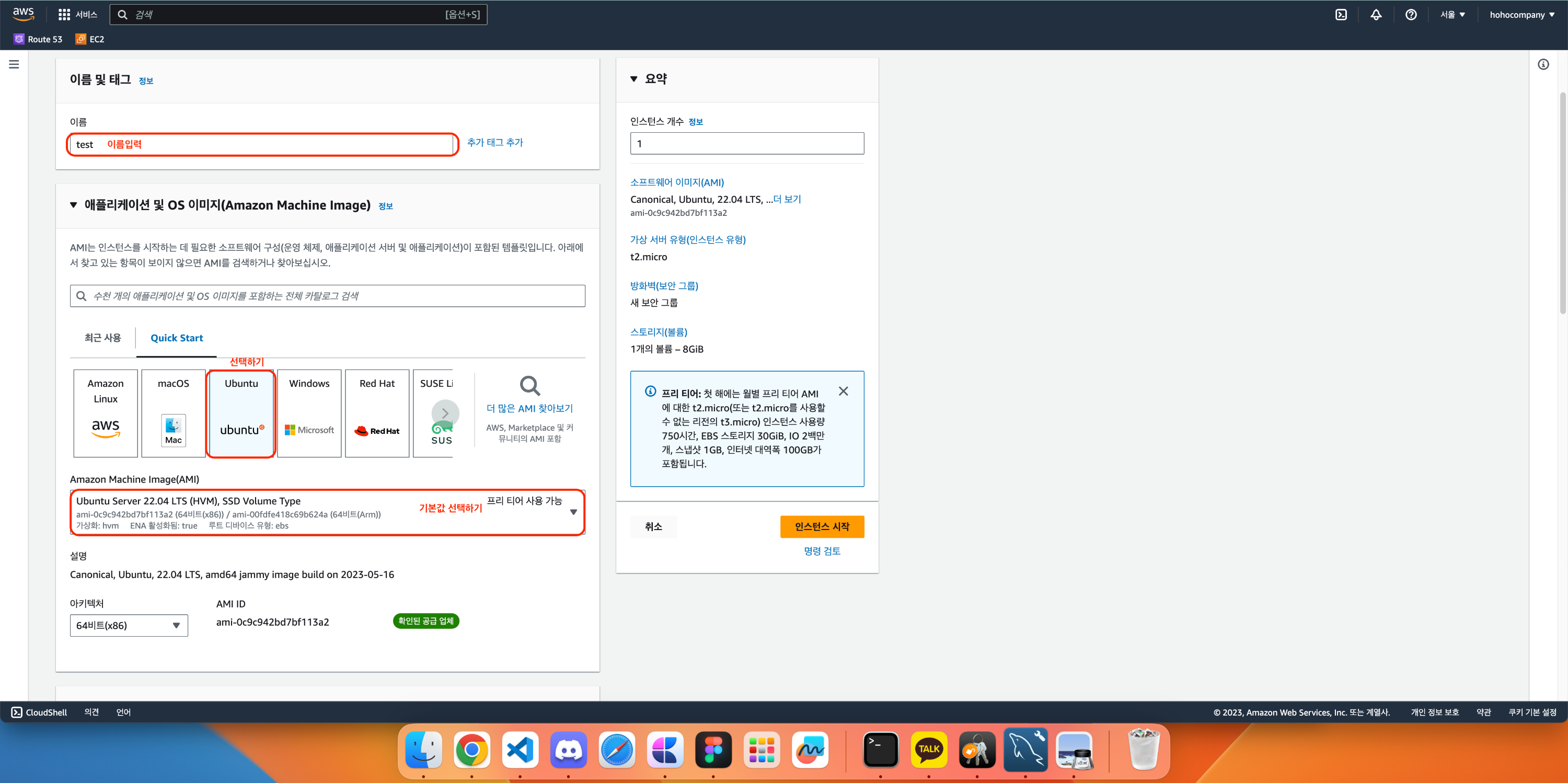Select the Ubuntu OS image tile
This screenshot has height=783, width=1568.
pyautogui.click(x=241, y=413)
